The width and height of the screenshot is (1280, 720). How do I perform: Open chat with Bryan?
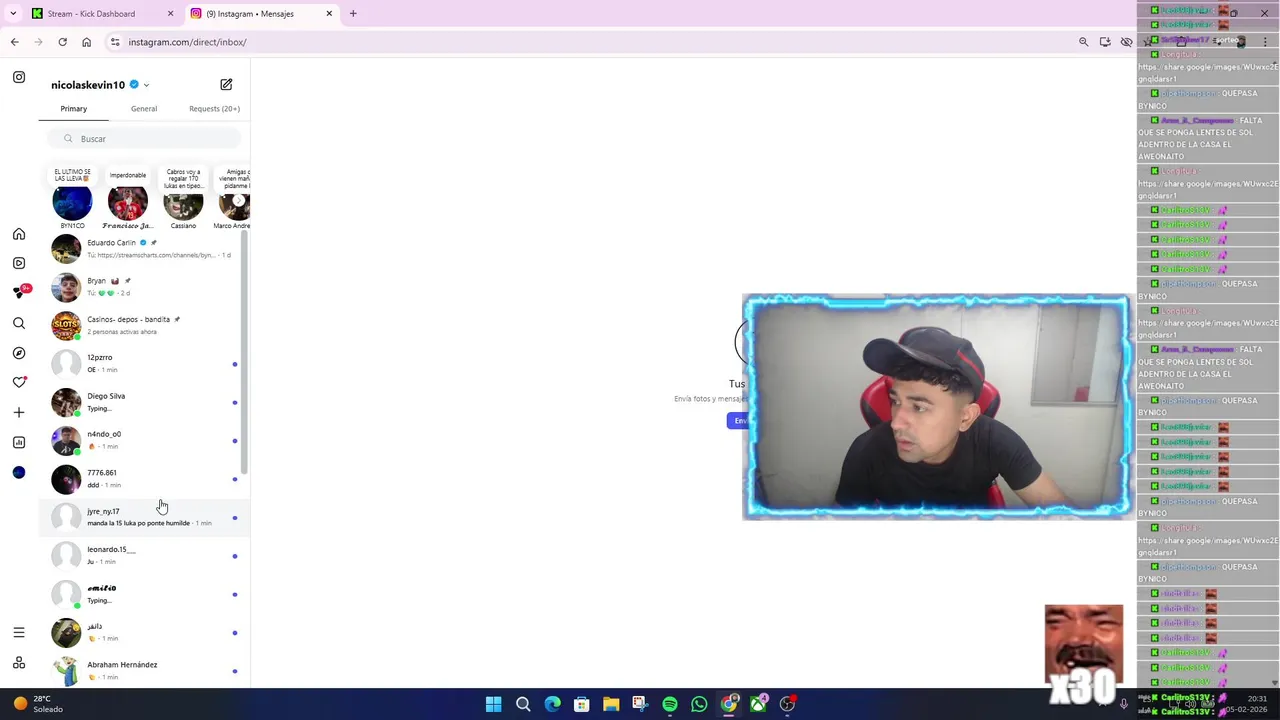point(145,287)
